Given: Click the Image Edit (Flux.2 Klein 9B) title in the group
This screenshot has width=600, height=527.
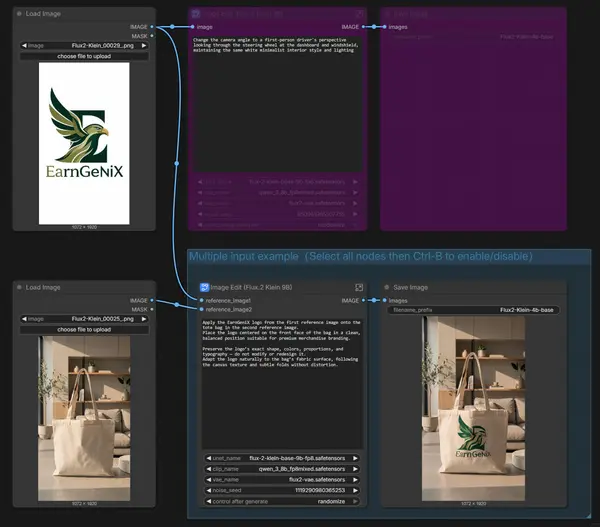Looking at the screenshot, I should (x=251, y=287).
